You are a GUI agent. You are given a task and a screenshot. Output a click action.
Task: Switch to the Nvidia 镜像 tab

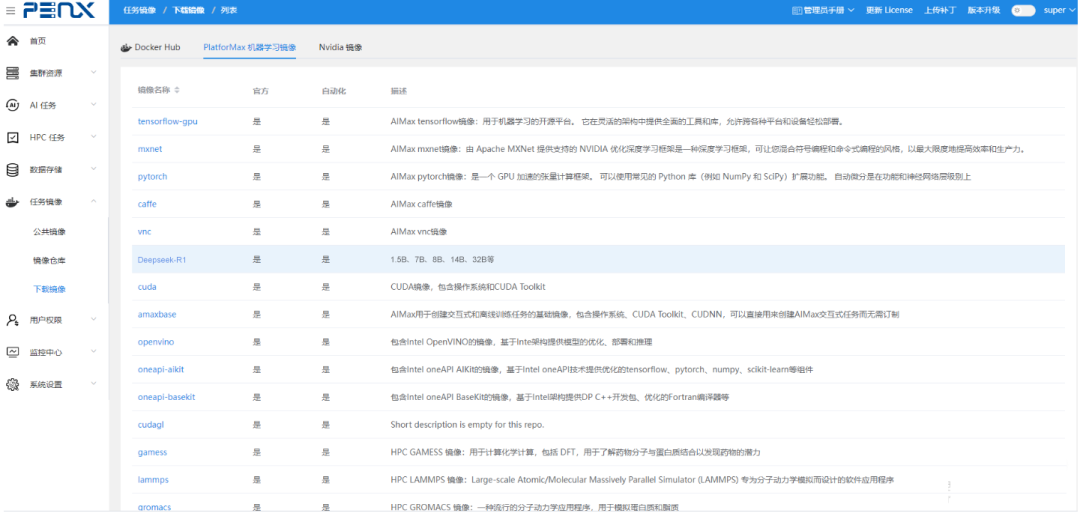340,48
